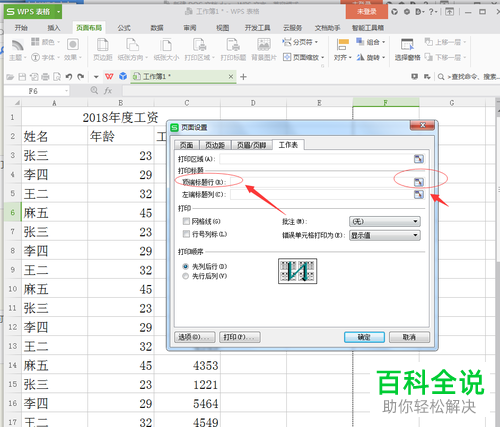The image size is (500, 427).
Task: Click the range selector for 打印区域
Action: [x=419, y=159]
